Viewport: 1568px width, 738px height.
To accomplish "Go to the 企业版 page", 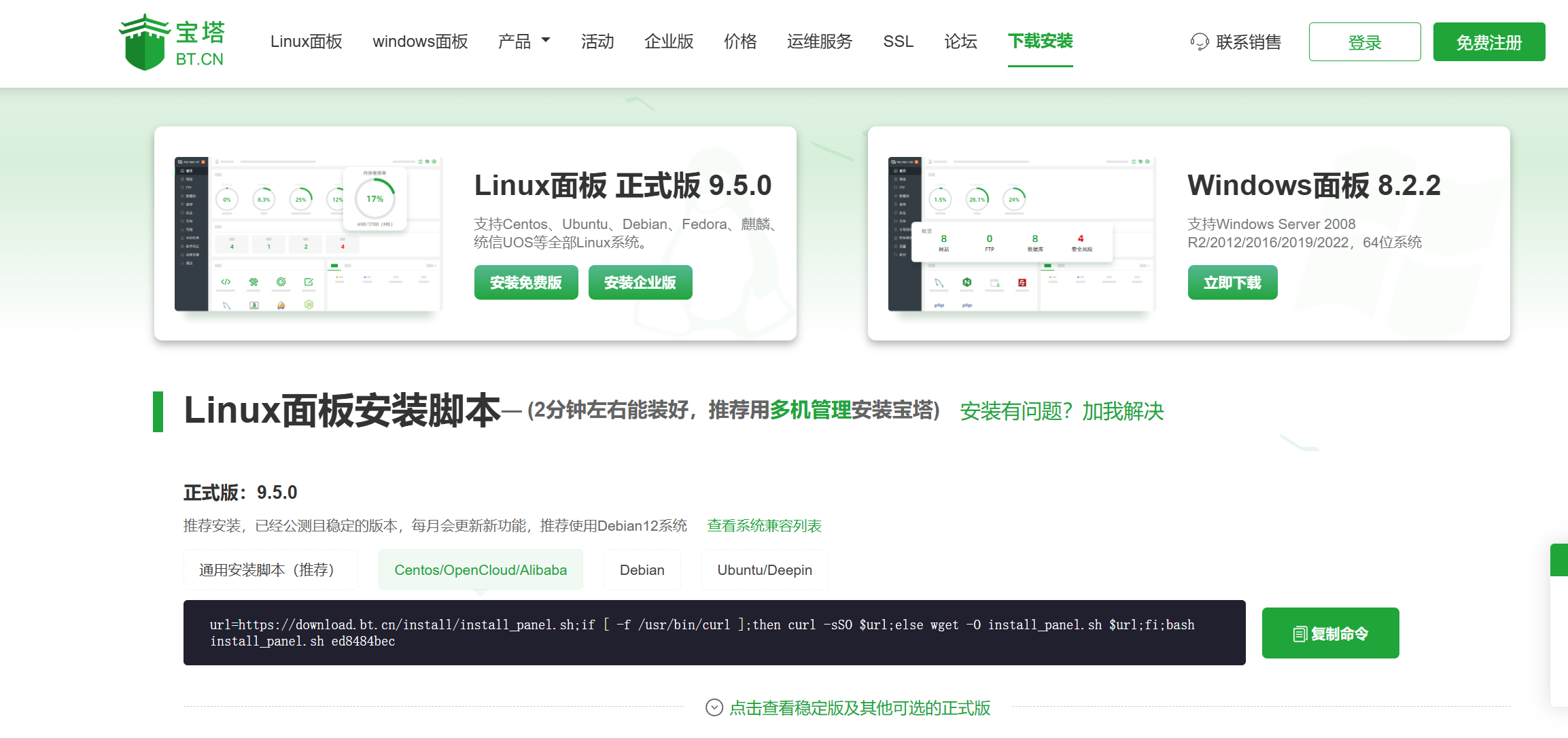I will [669, 41].
